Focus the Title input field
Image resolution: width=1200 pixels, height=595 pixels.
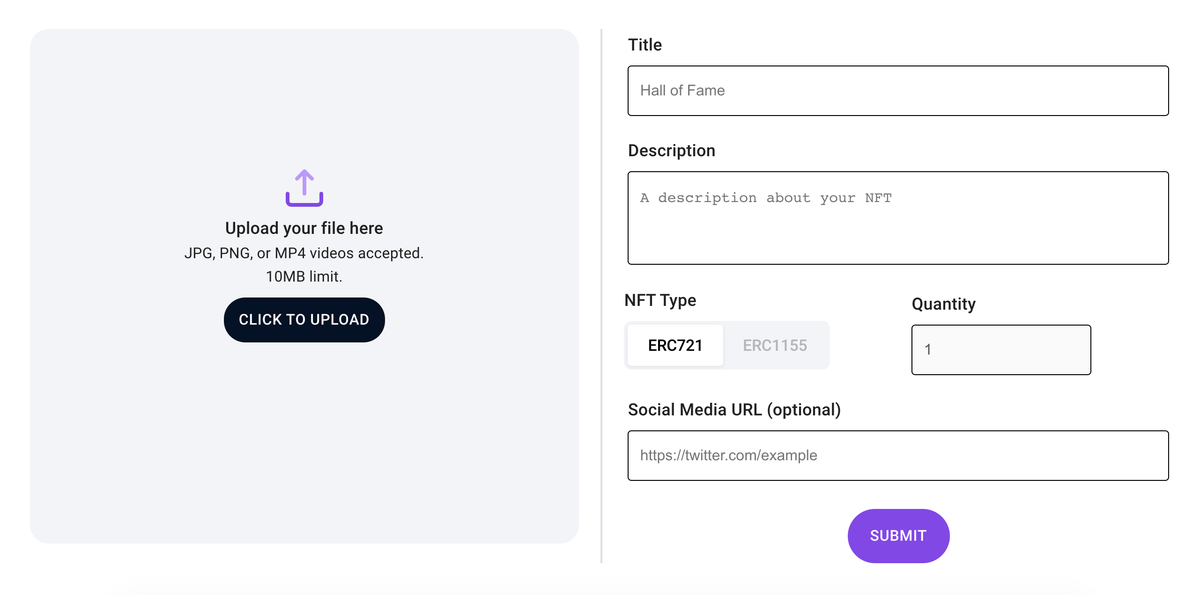[x=898, y=90]
